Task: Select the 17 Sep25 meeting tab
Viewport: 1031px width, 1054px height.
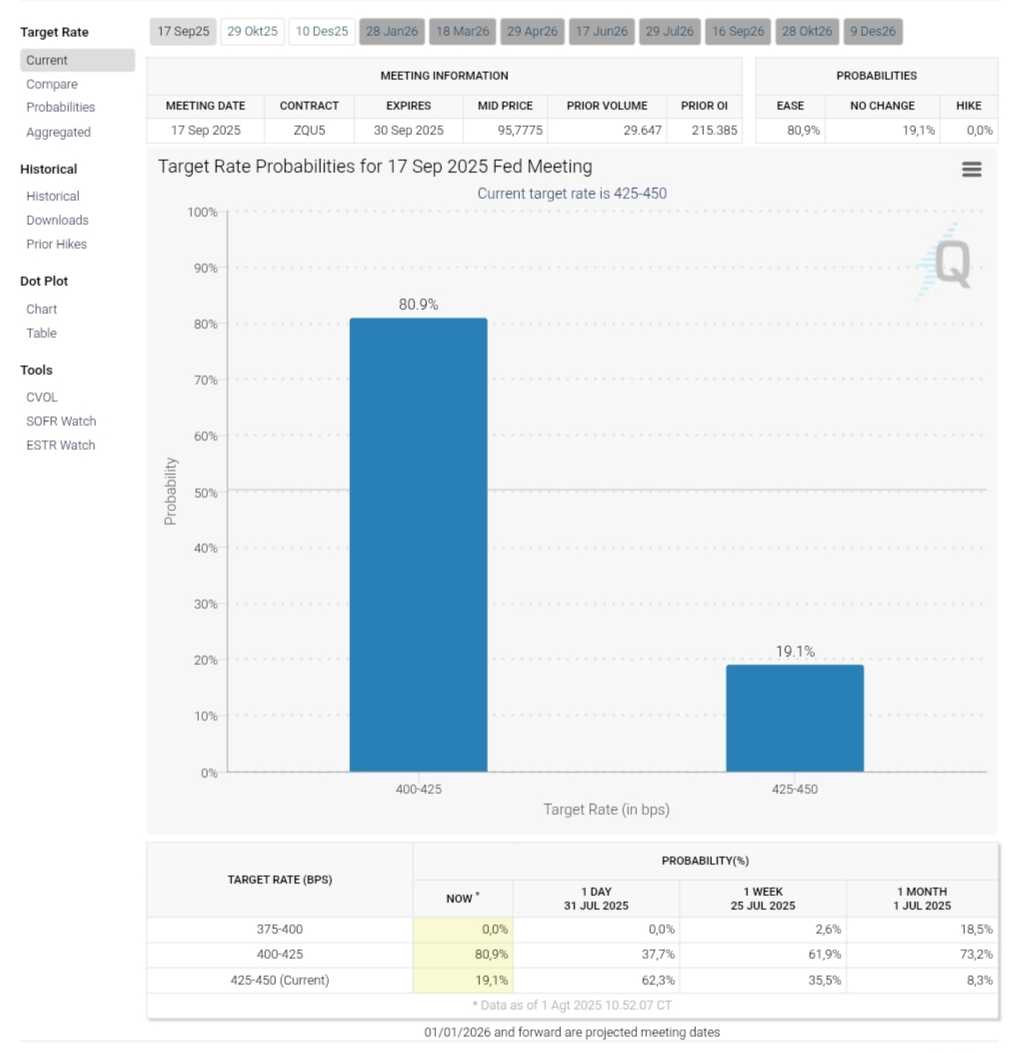Action: point(183,32)
